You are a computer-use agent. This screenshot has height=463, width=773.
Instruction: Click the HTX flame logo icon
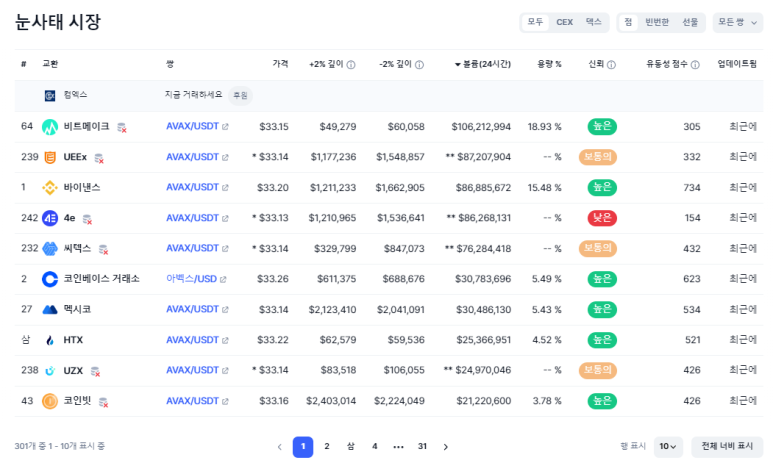50,340
